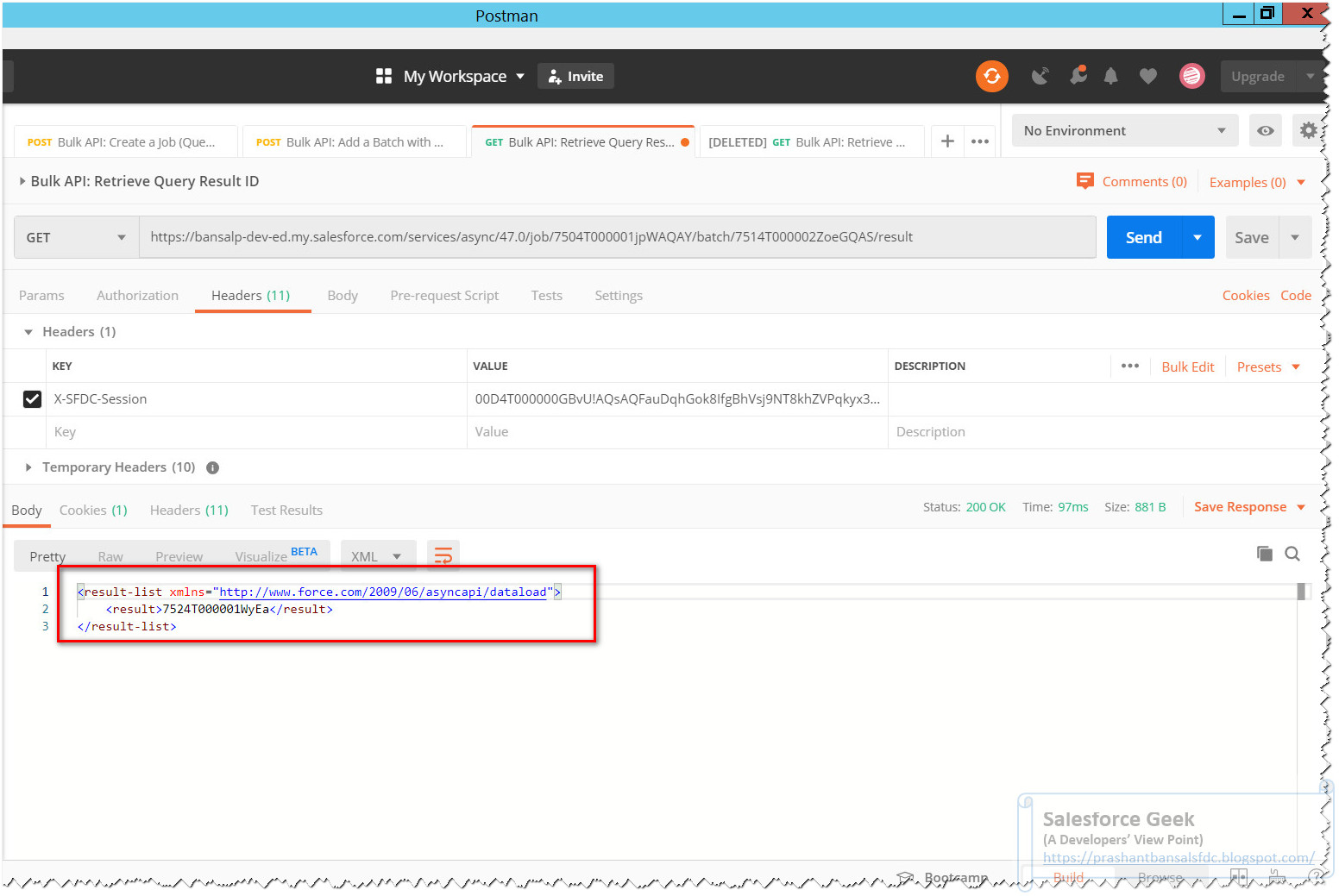This screenshot has width=1339, height=896.
Task: Open the user avatar profile icon
Action: pos(1191,76)
